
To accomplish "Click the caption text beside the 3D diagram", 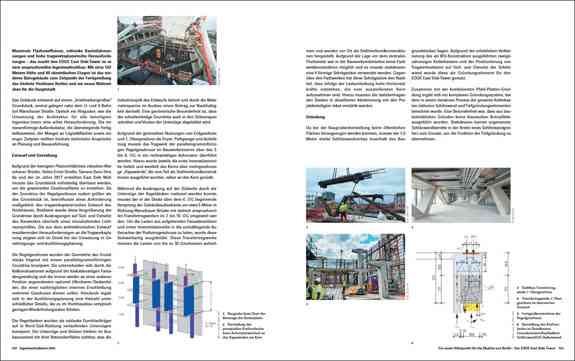I will tap(244, 325).
